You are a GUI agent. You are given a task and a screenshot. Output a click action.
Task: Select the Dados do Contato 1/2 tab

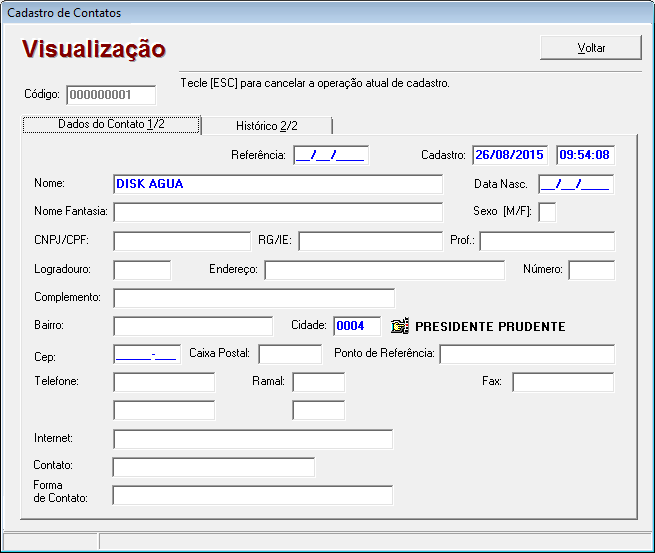pos(111,125)
